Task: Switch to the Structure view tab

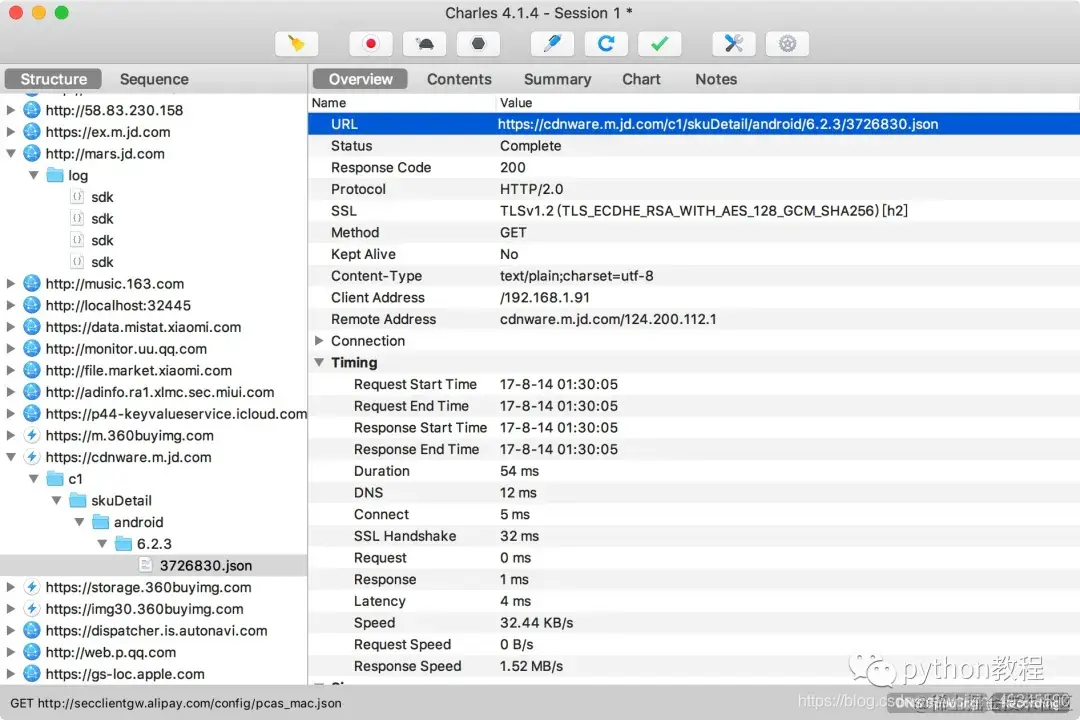Action: pos(54,79)
